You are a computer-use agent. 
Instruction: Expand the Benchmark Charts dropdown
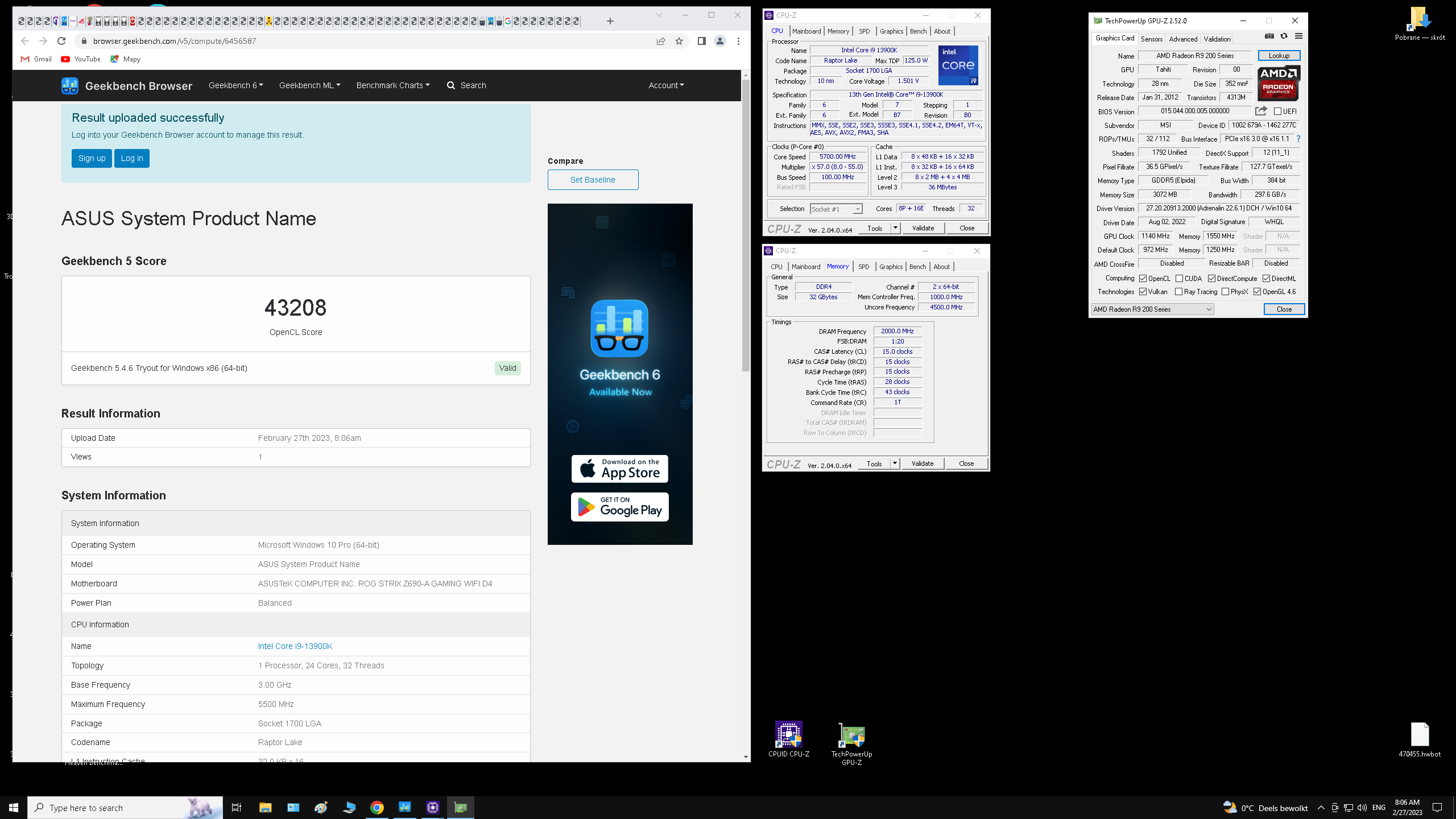tap(392, 85)
